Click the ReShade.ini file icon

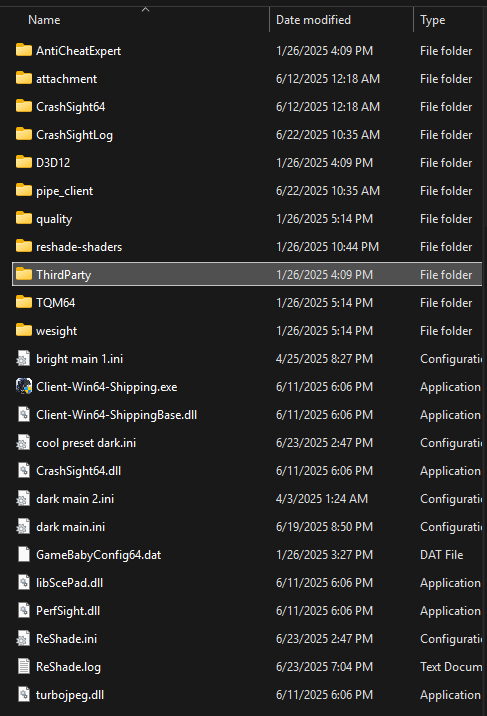point(24,638)
